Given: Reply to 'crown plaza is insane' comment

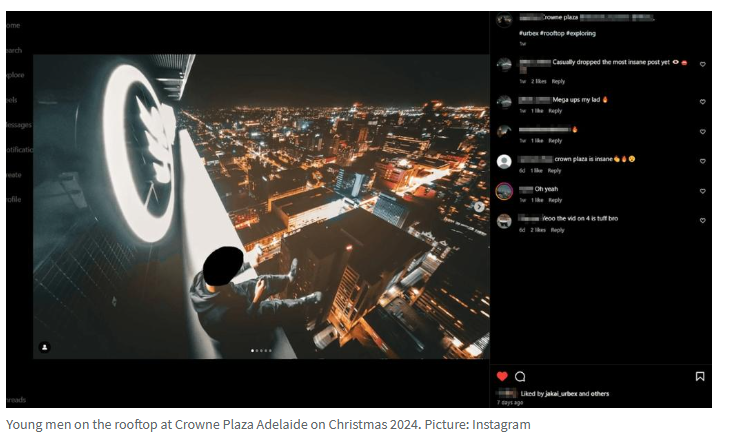Looking at the screenshot, I should 554,170.
